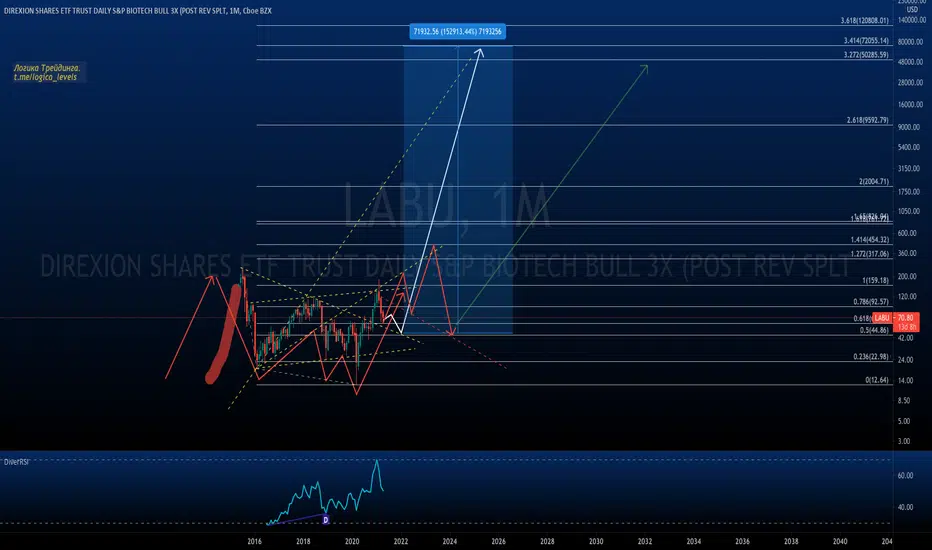Click 3.00 on the price axis
The image size is (932, 550).
(904, 442)
